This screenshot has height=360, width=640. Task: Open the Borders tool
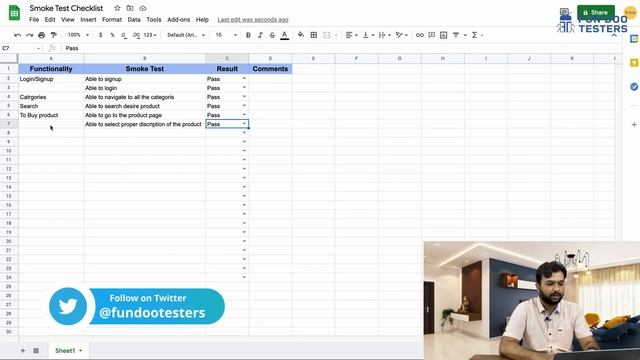pyautogui.click(x=313, y=36)
